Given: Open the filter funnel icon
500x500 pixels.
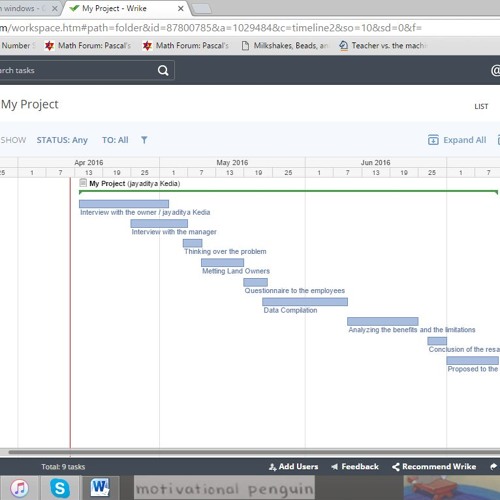Looking at the screenshot, I should [x=144, y=140].
